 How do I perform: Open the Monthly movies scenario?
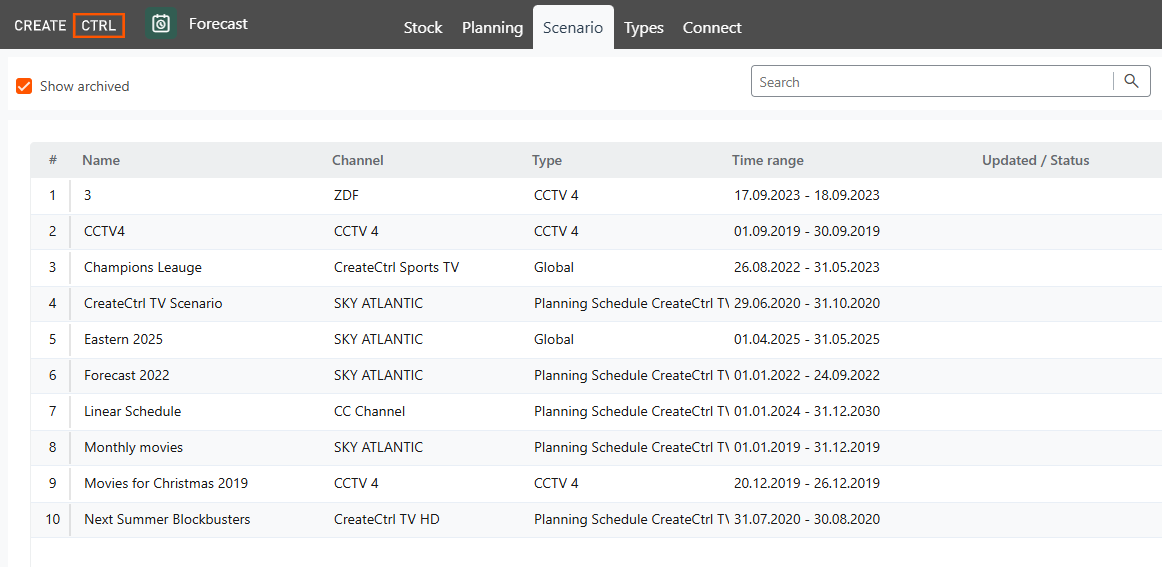[x=133, y=448]
